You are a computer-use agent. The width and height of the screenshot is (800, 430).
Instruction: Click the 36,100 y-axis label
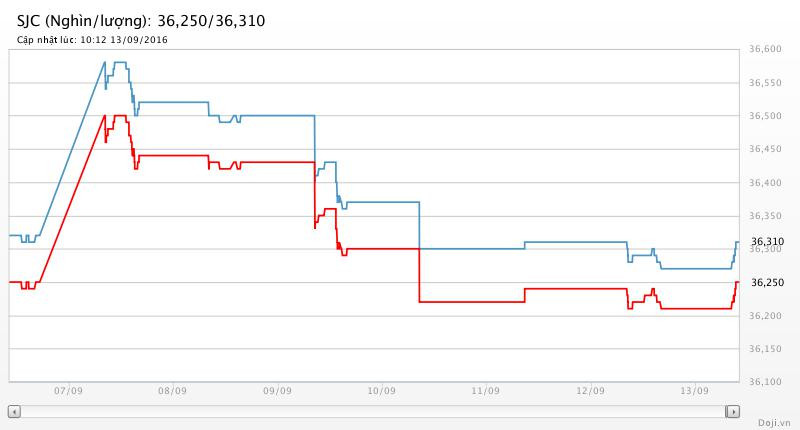[x=765, y=381]
